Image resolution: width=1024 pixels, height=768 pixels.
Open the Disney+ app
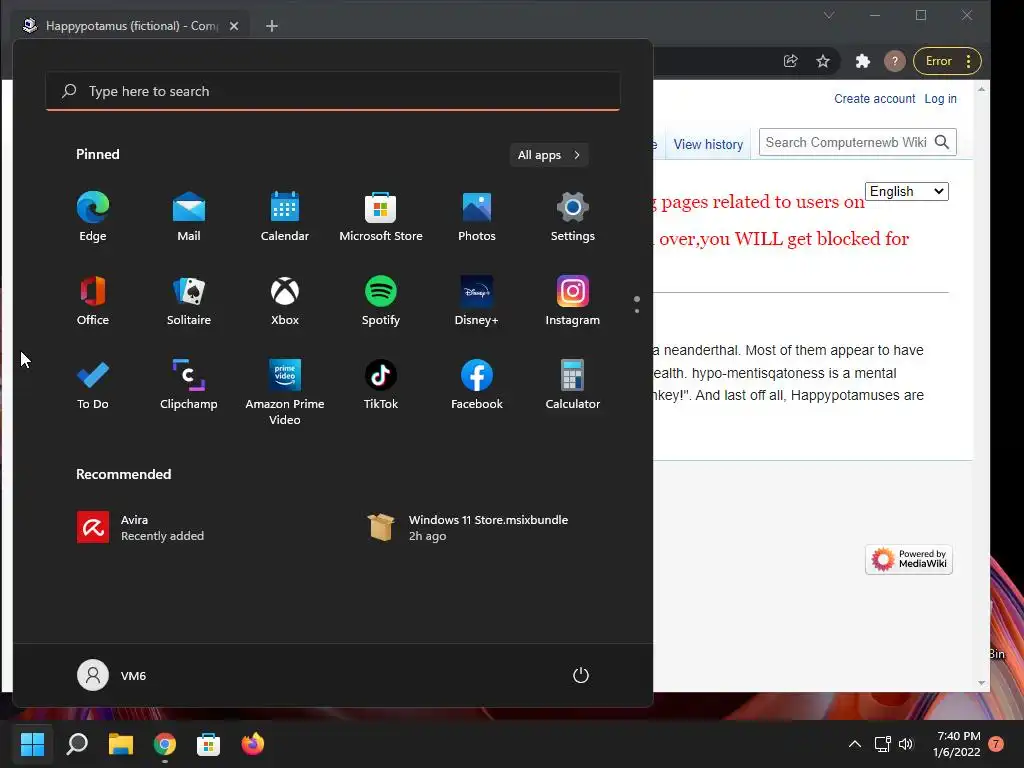point(477,300)
